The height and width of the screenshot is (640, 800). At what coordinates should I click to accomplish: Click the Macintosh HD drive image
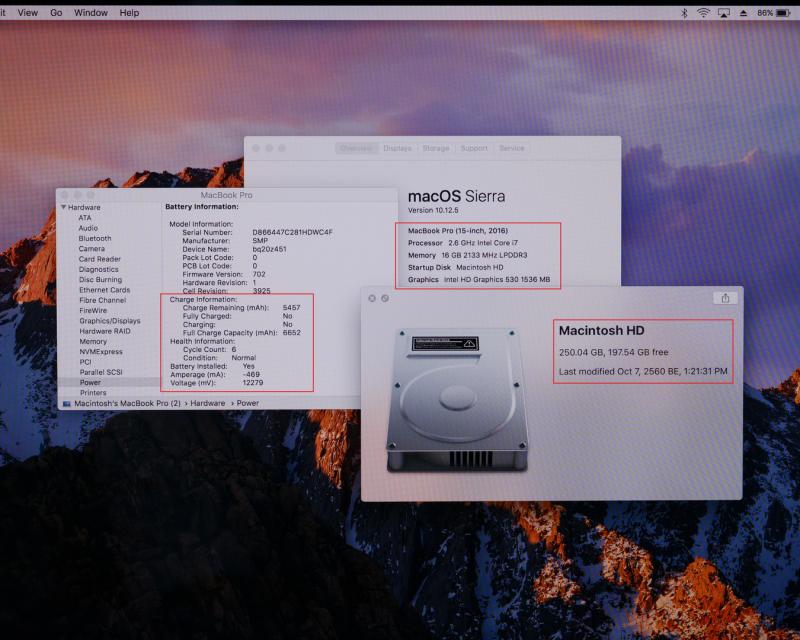(457, 400)
